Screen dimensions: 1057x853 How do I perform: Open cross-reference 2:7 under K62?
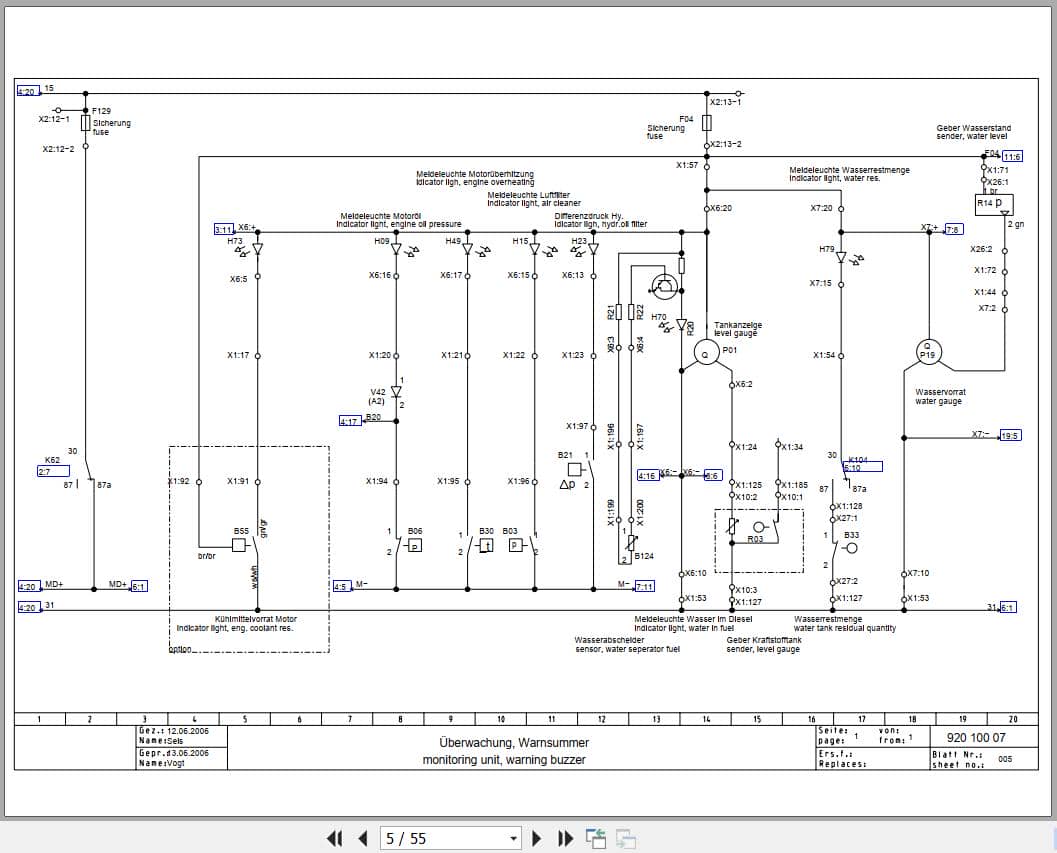[x=53, y=471]
